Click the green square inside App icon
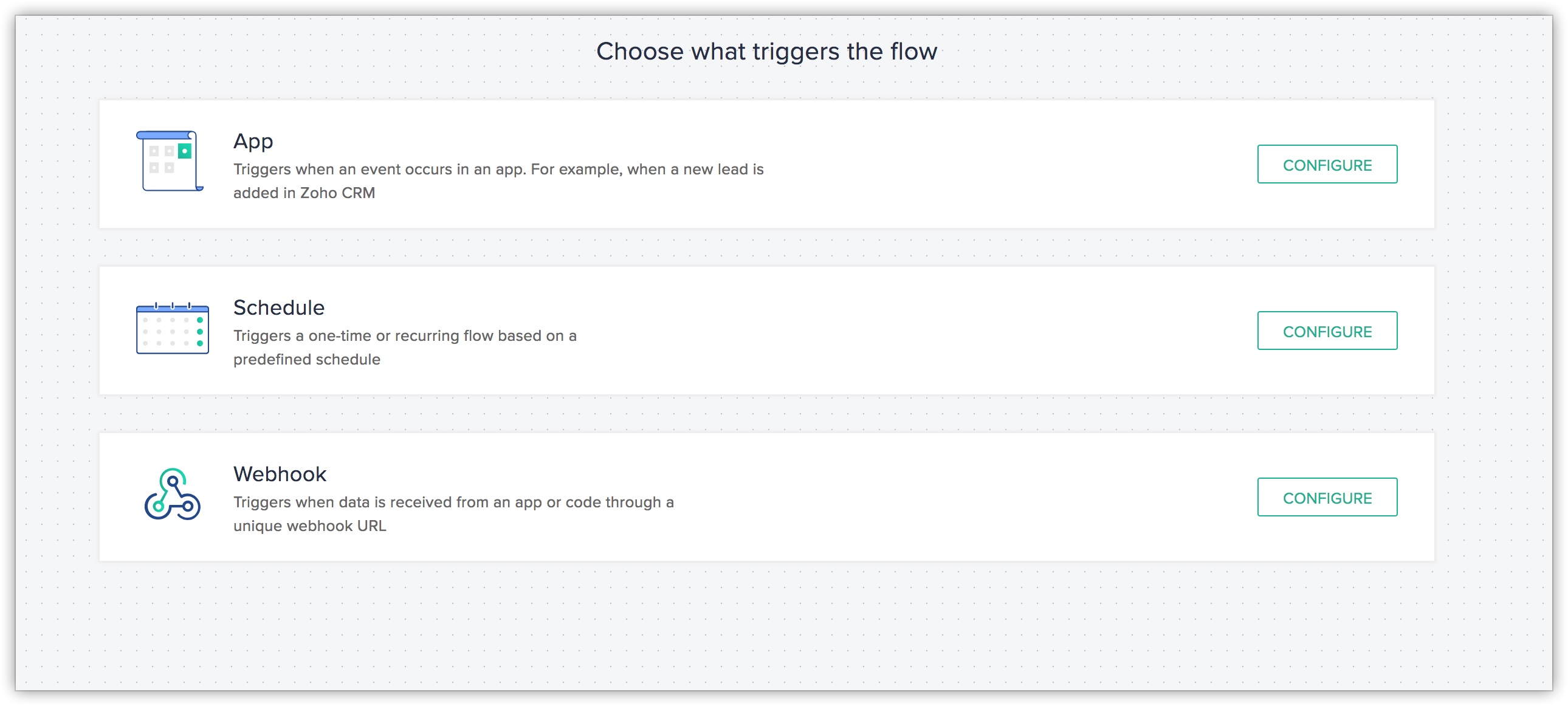 click(x=184, y=151)
